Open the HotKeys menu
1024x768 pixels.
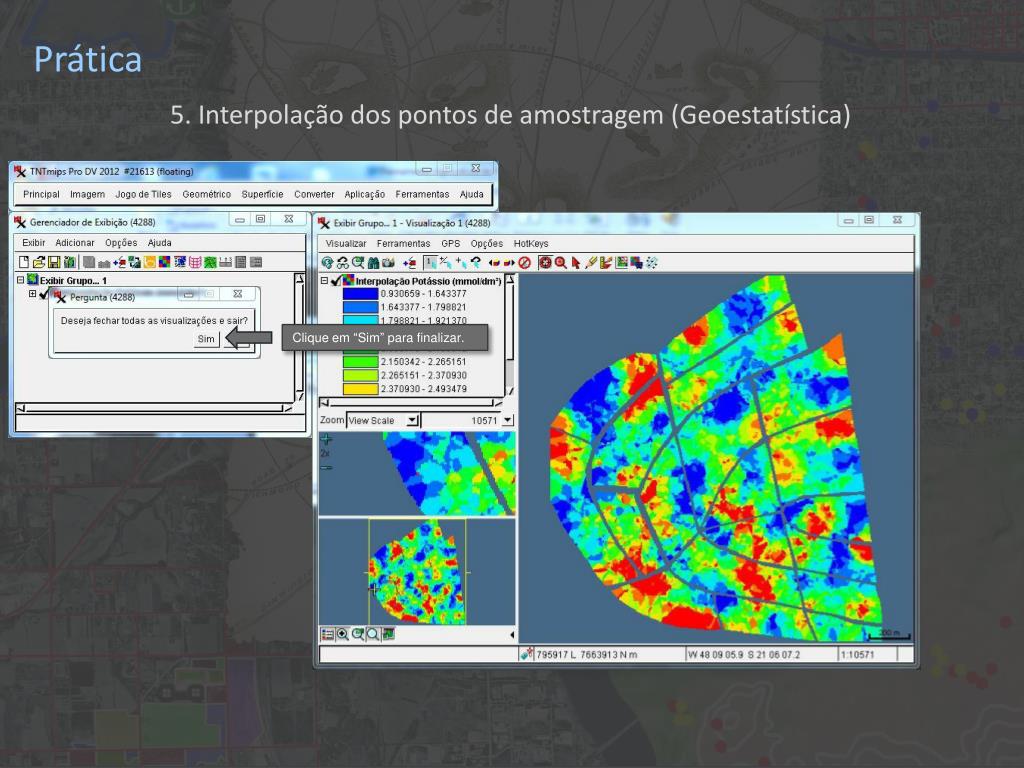pos(531,244)
